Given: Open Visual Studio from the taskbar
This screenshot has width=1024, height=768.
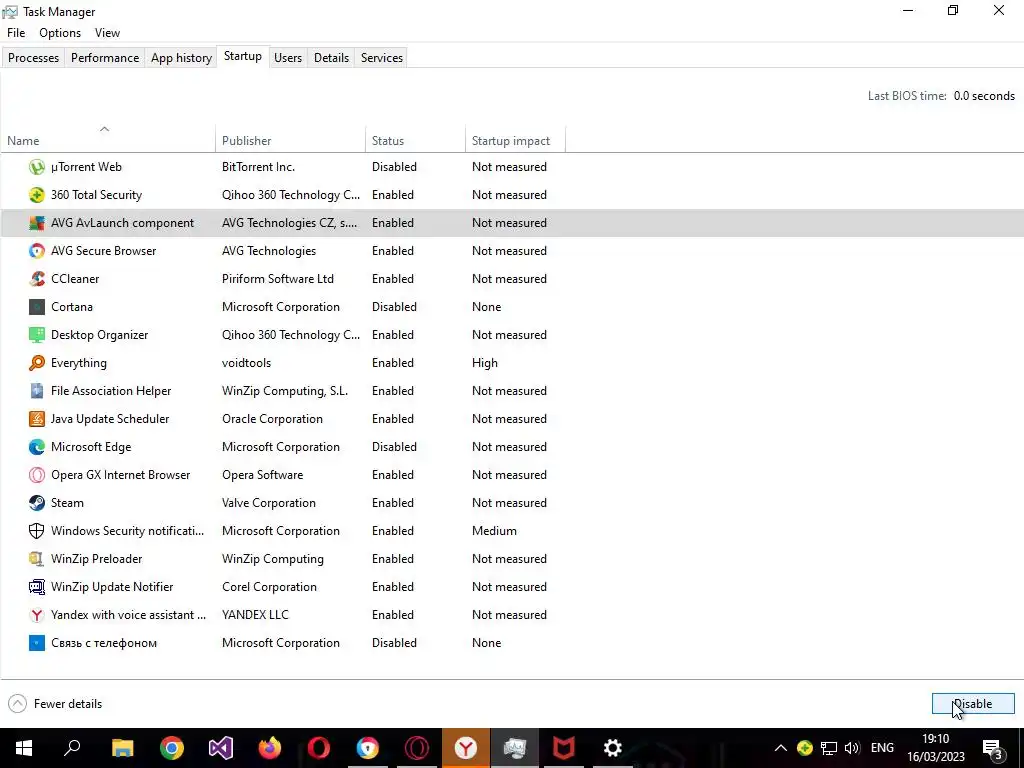Looking at the screenshot, I should coord(221,748).
